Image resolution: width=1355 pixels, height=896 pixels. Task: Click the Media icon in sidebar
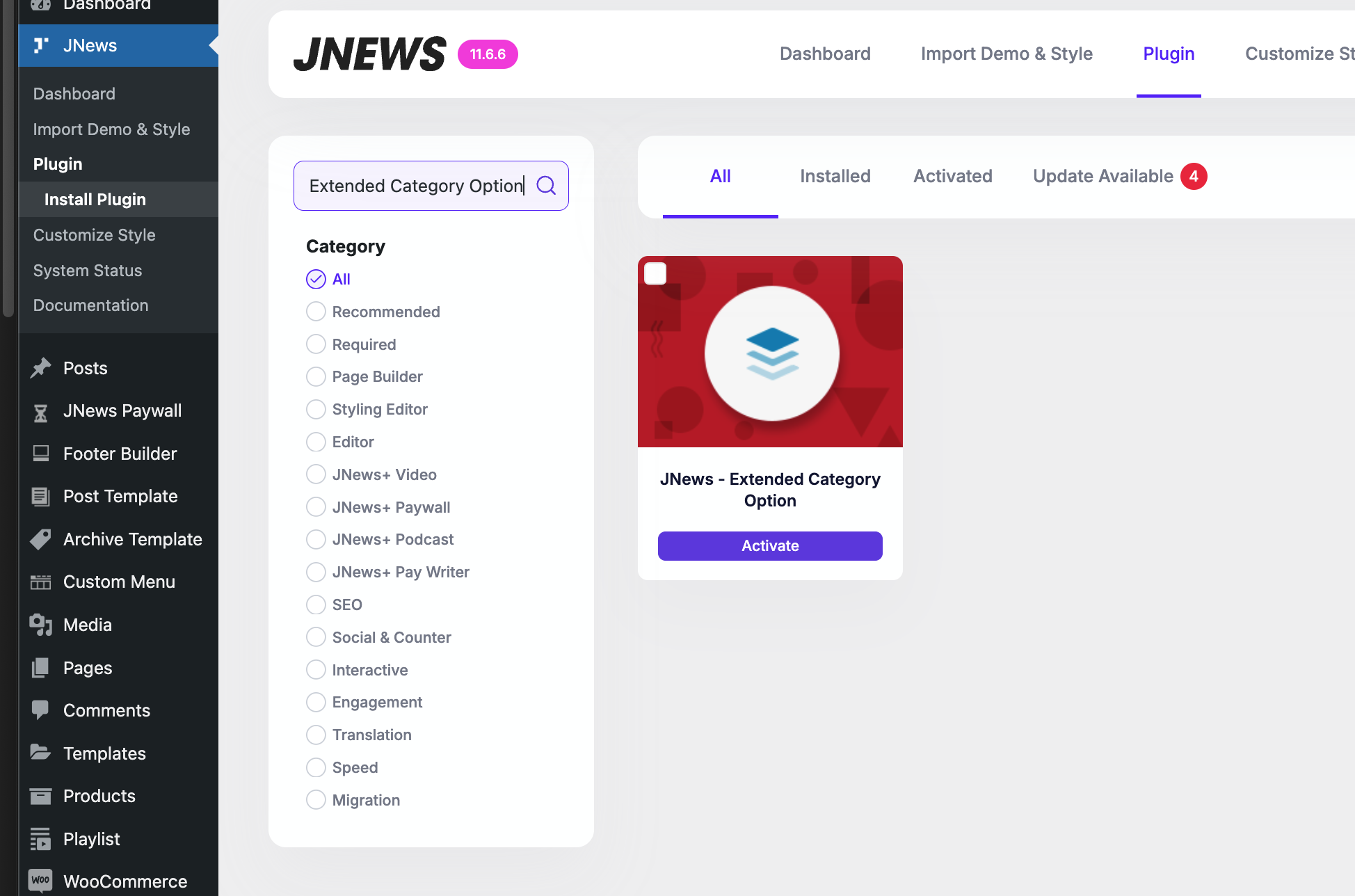[41, 625]
